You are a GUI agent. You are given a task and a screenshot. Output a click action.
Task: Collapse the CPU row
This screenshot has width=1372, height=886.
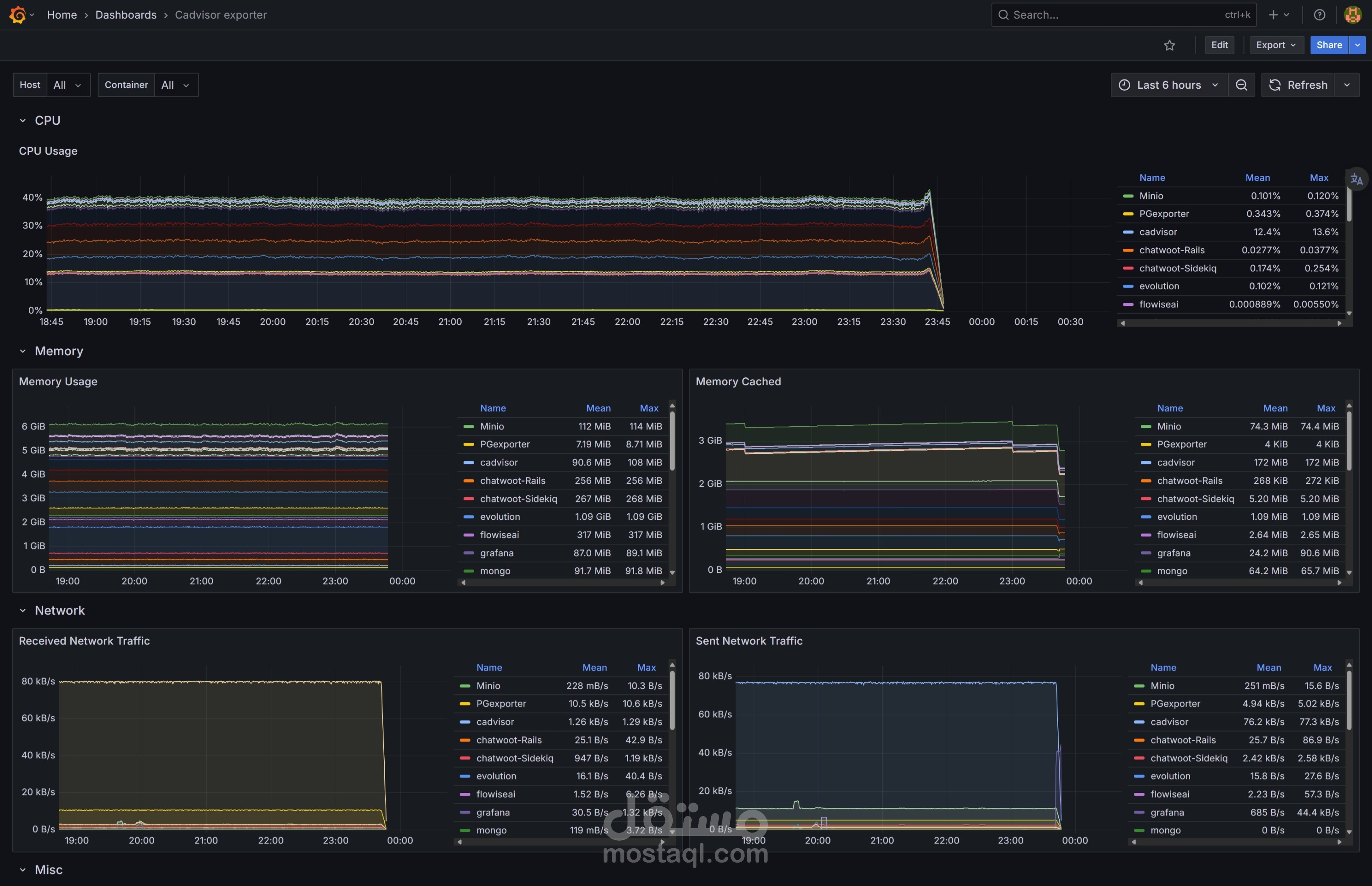23,120
